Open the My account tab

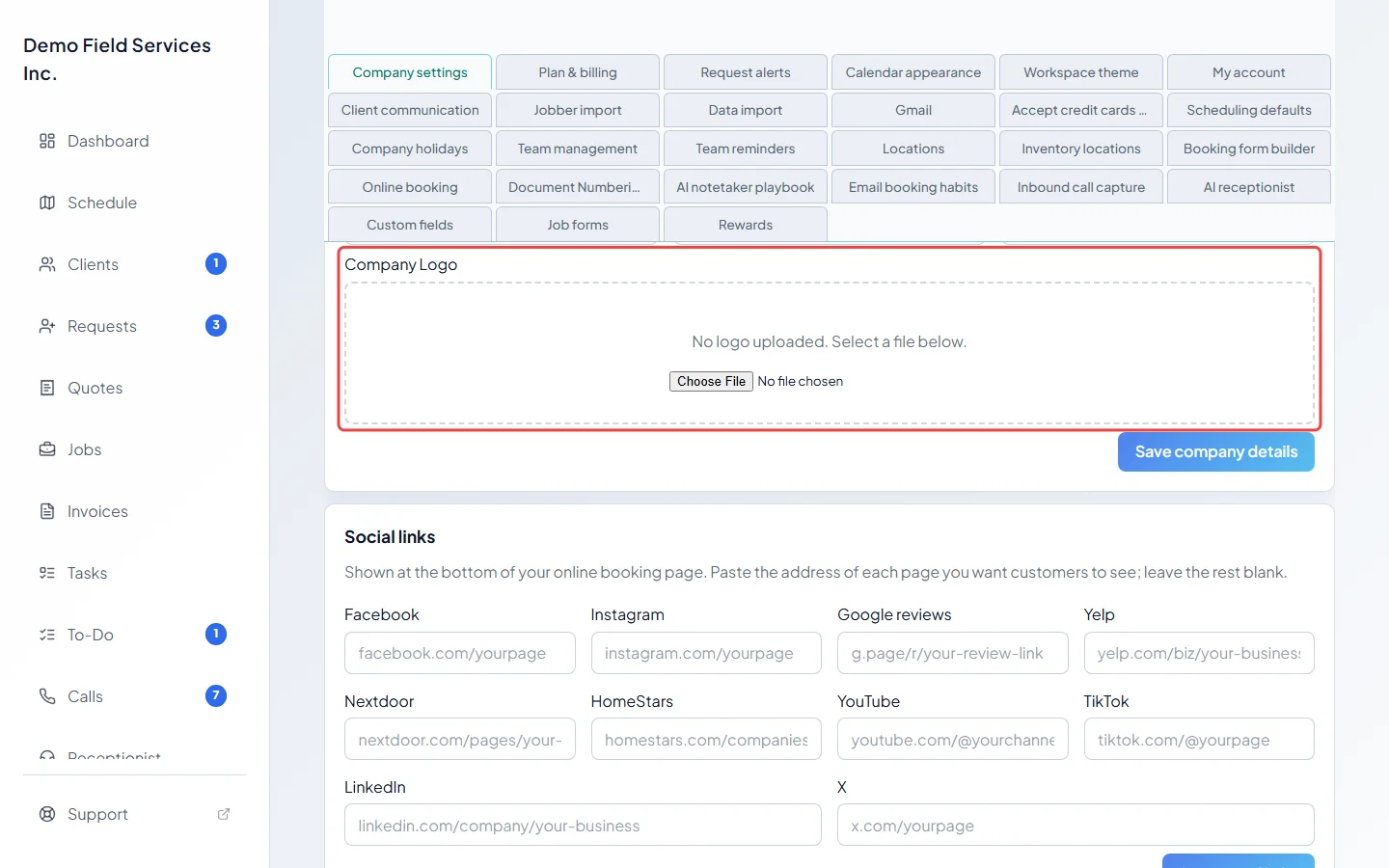[1249, 72]
